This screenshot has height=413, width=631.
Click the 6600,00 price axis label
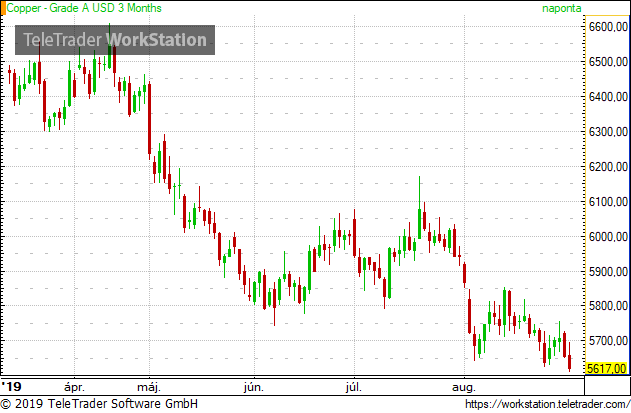(608, 27)
